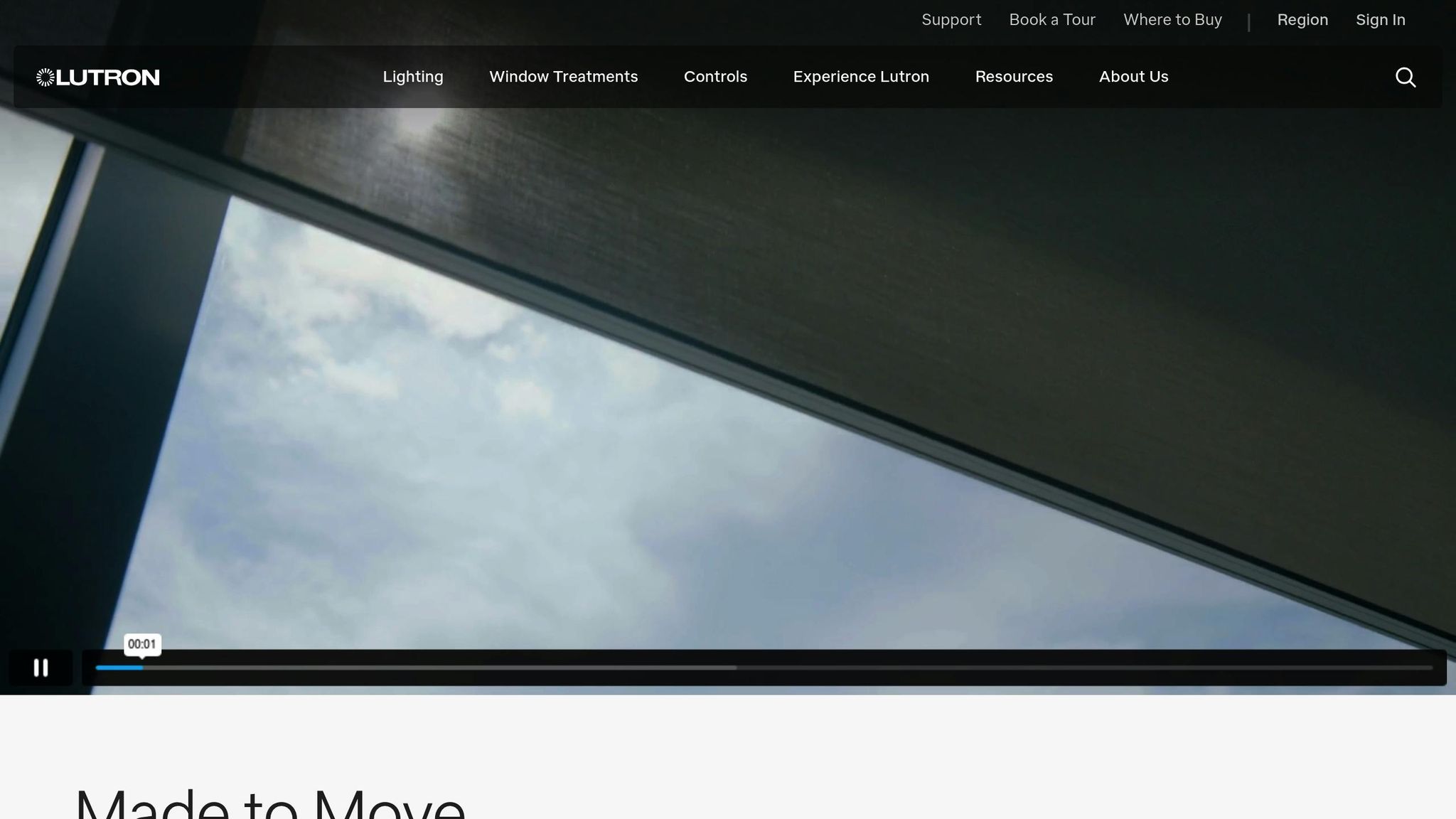Click the blue played portion of progress bar

119,668
